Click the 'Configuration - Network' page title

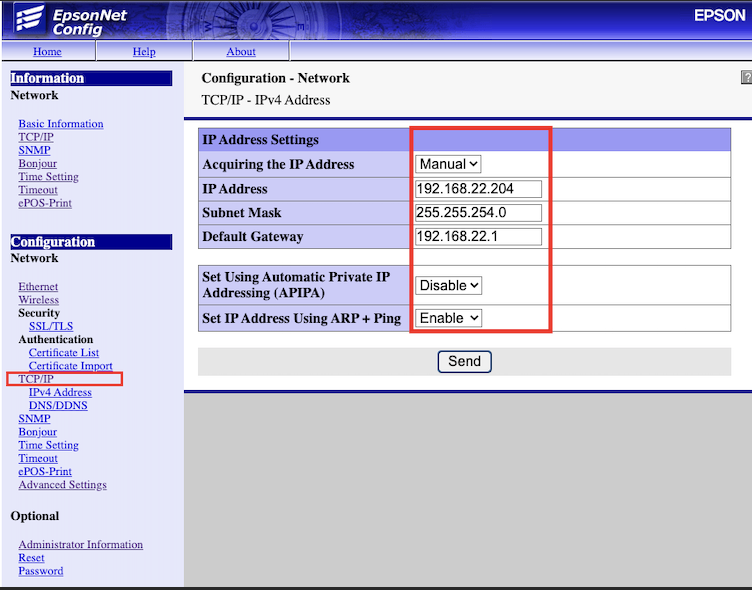(275, 78)
